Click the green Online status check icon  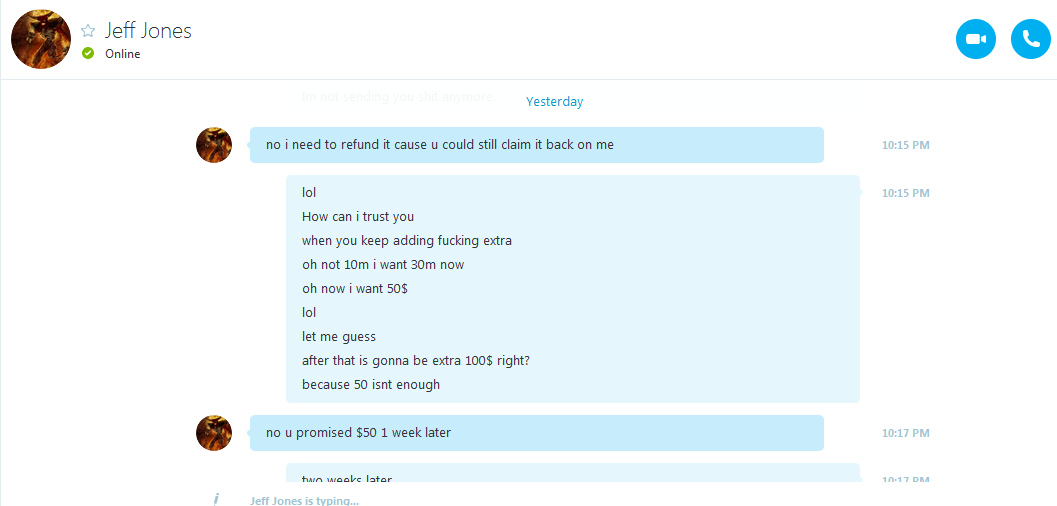[x=88, y=53]
